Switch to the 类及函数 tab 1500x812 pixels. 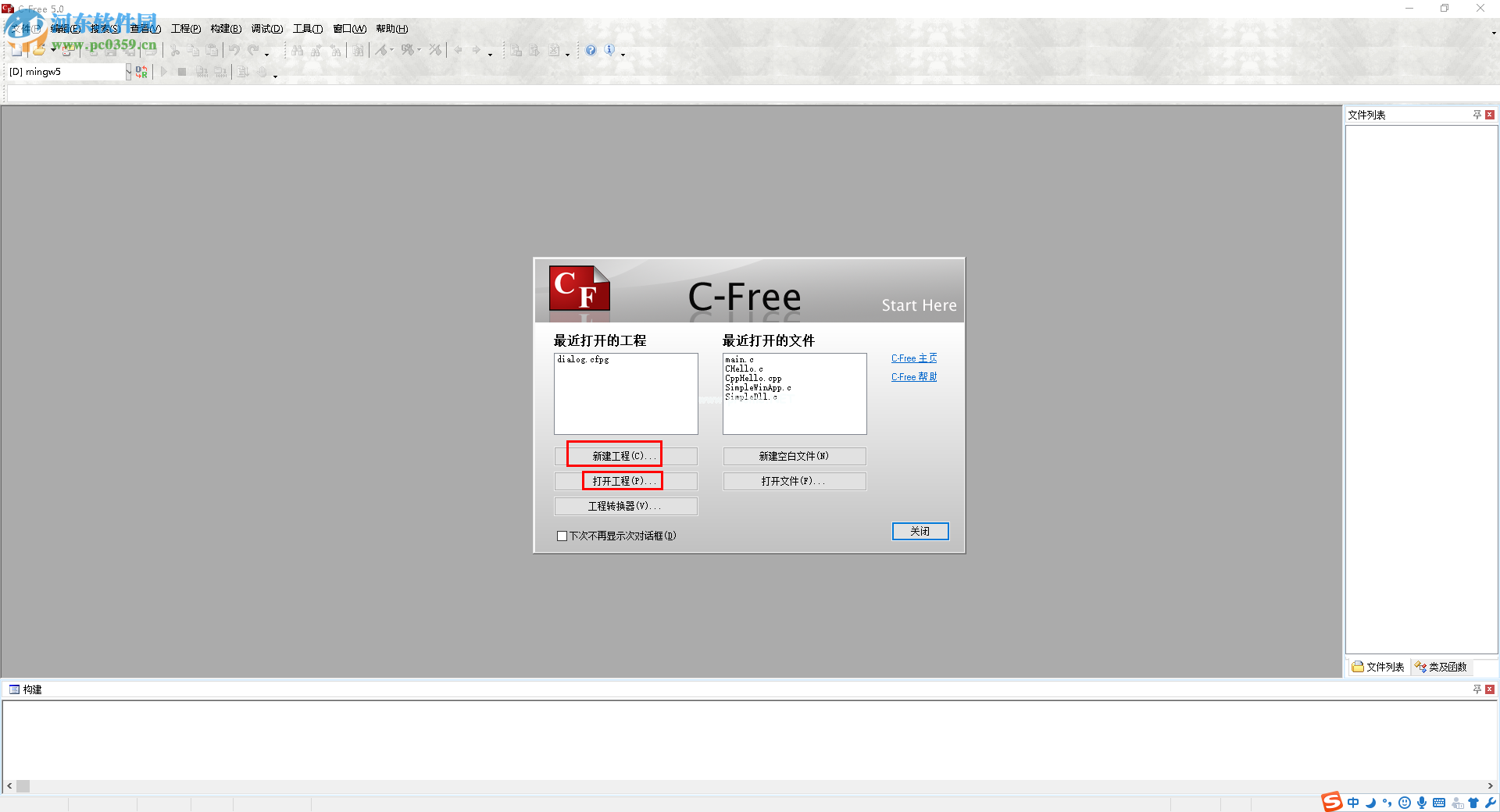click(x=1441, y=667)
